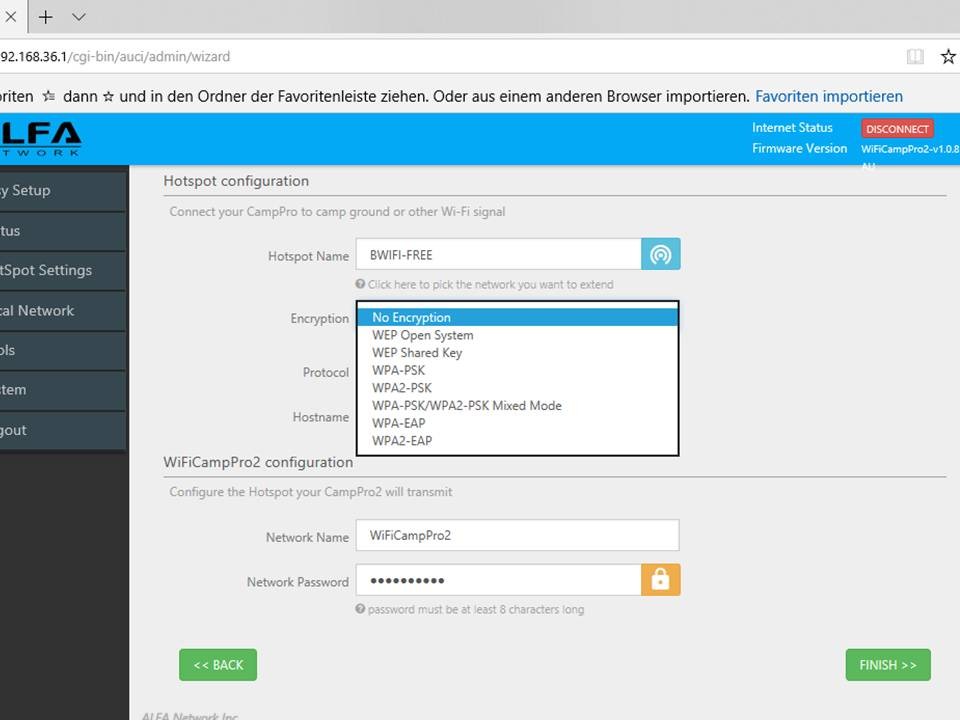This screenshot has width=960, height=720.
Task: Open the tab list chevron
Action: point(79,17)
